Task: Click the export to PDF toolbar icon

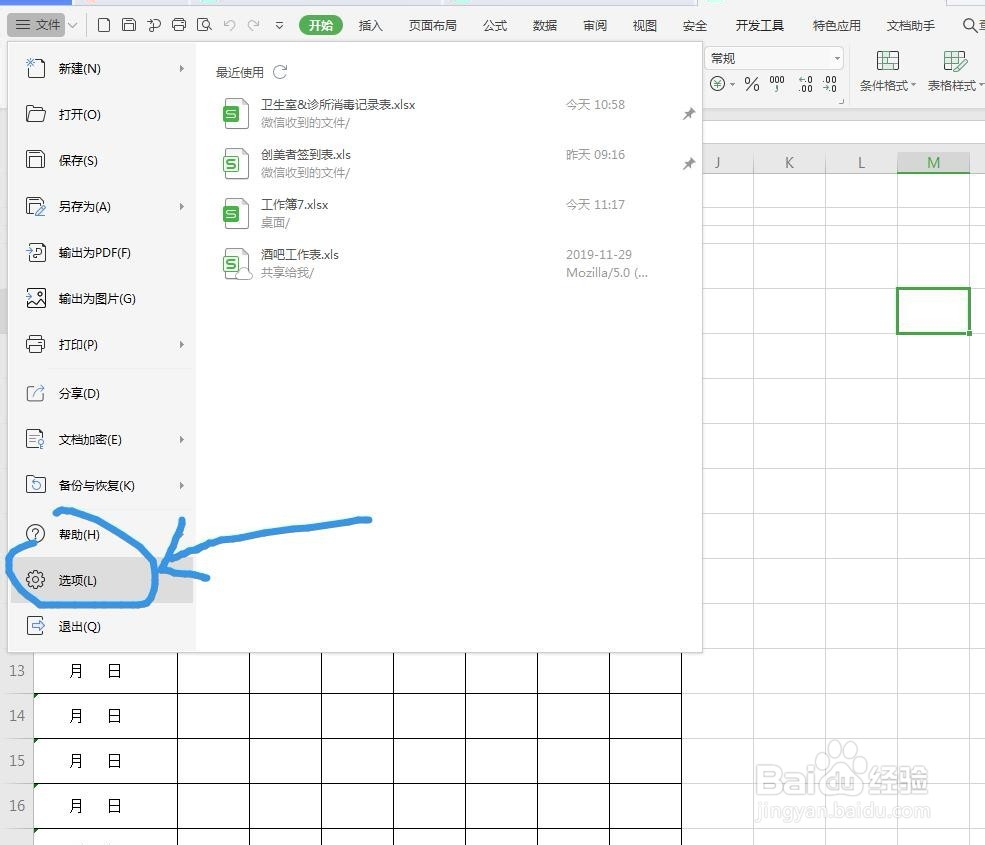Action: point(154,25)
